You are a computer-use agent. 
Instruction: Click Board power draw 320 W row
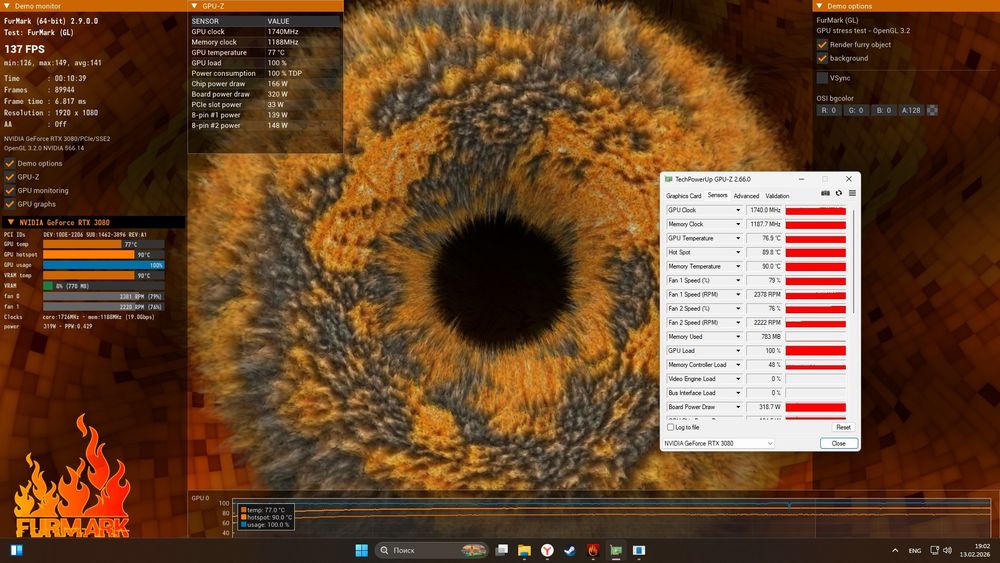point(265,94)
